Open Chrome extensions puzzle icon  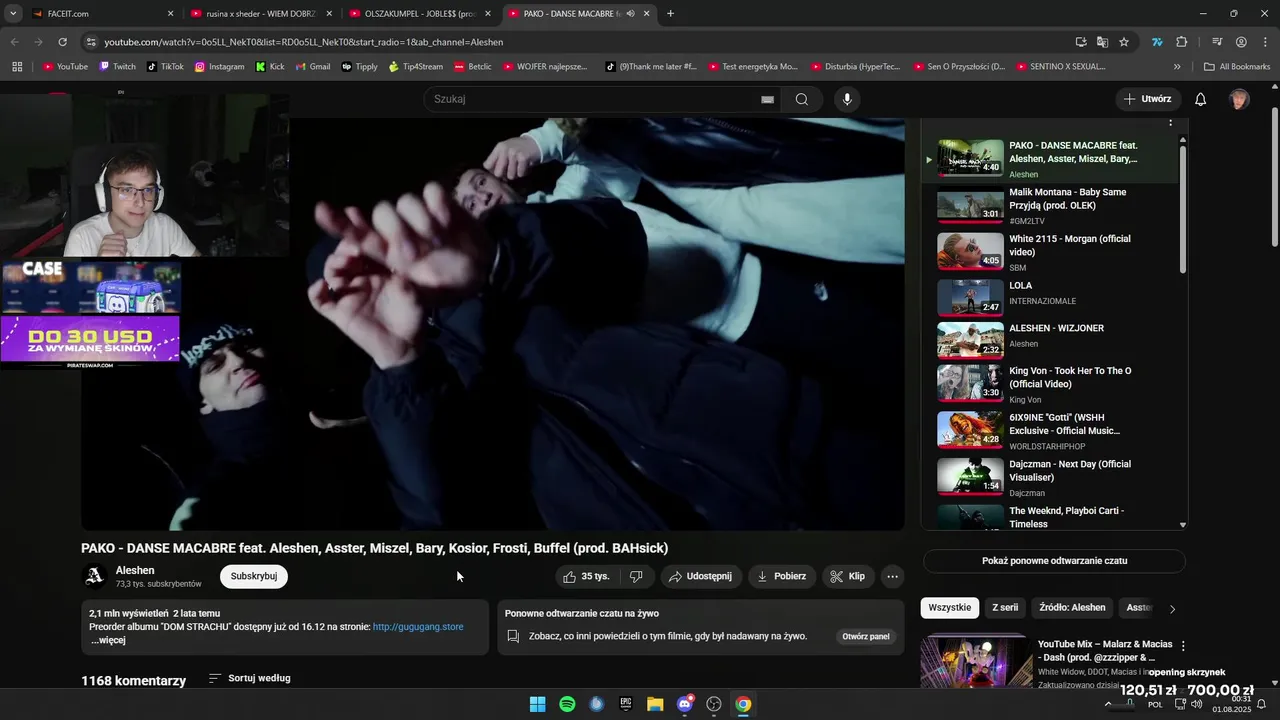(x=1181, y=42)
